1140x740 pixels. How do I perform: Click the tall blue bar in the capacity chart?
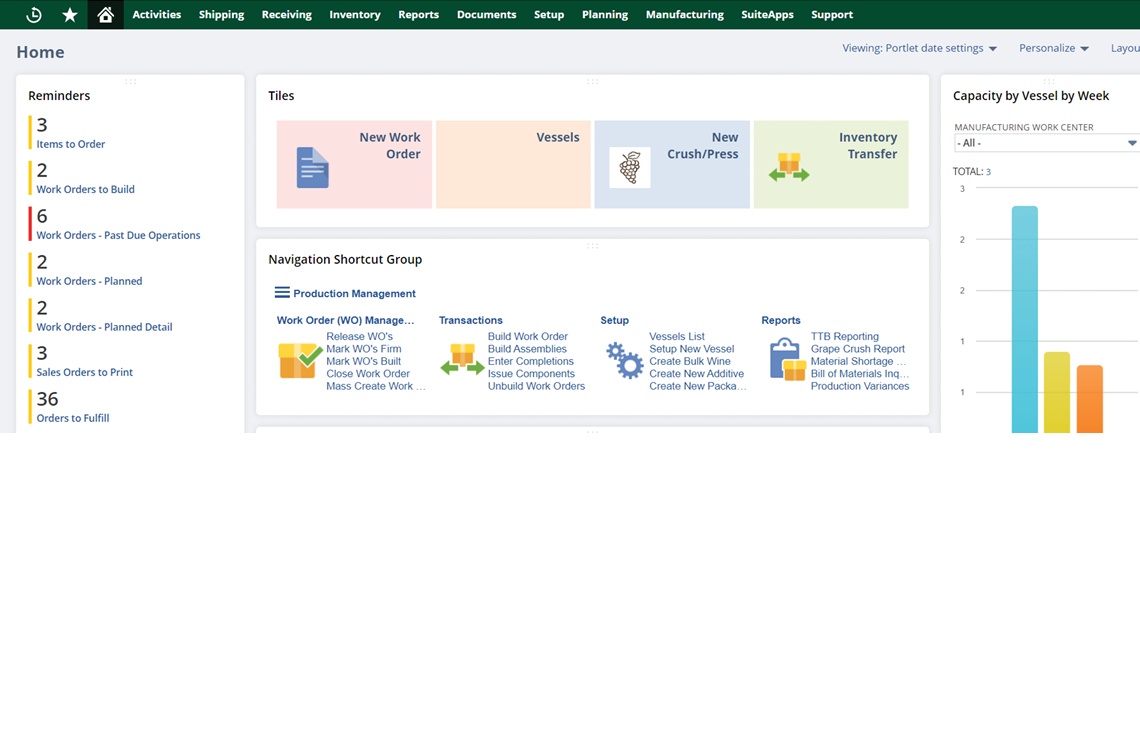[x=1024, y=320]
